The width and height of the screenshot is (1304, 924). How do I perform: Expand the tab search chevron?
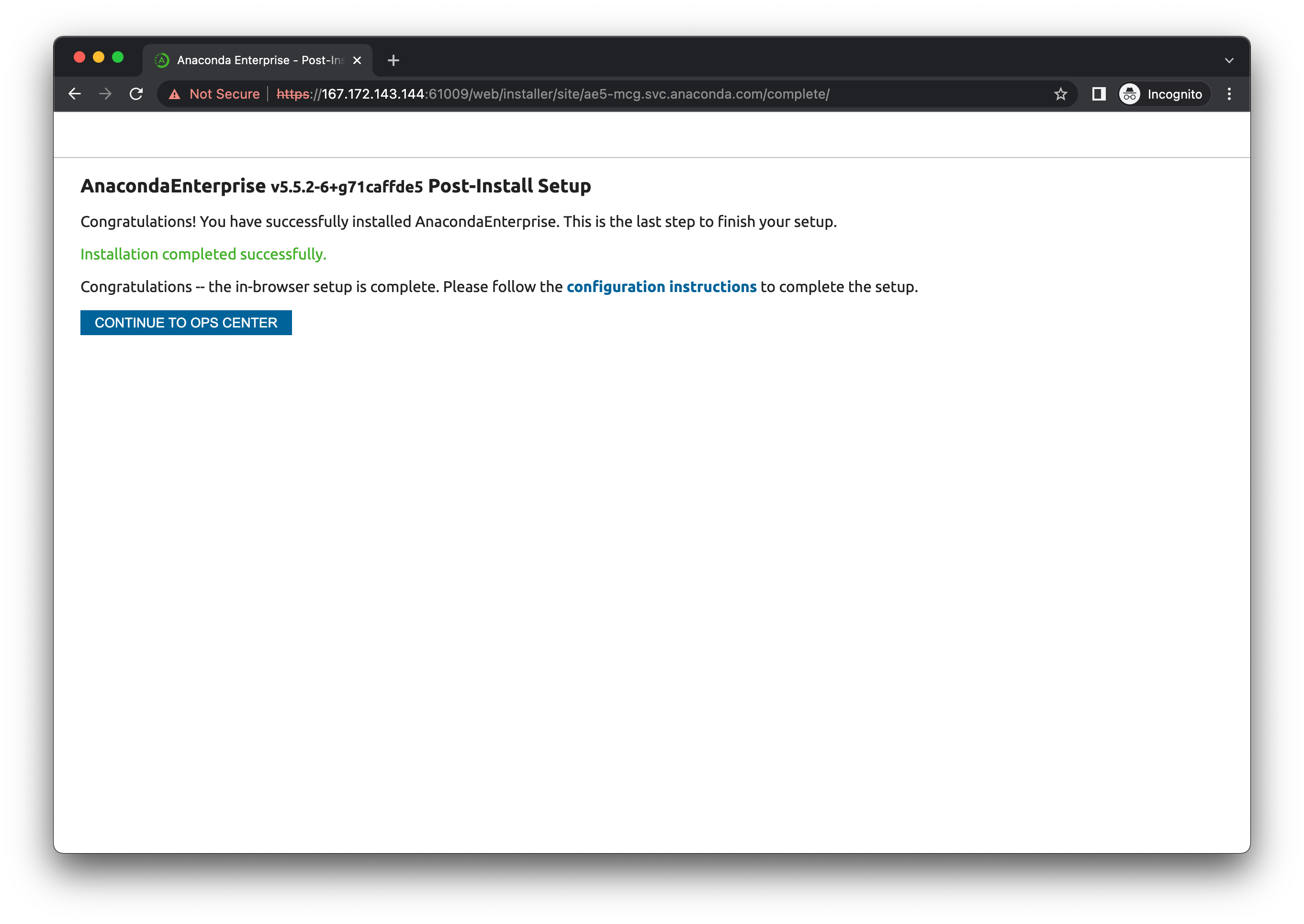click(1229, 60)
